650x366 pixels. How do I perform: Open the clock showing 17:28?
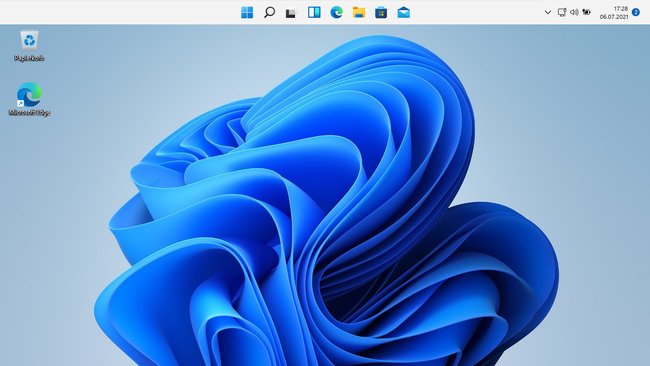[621, 8]
